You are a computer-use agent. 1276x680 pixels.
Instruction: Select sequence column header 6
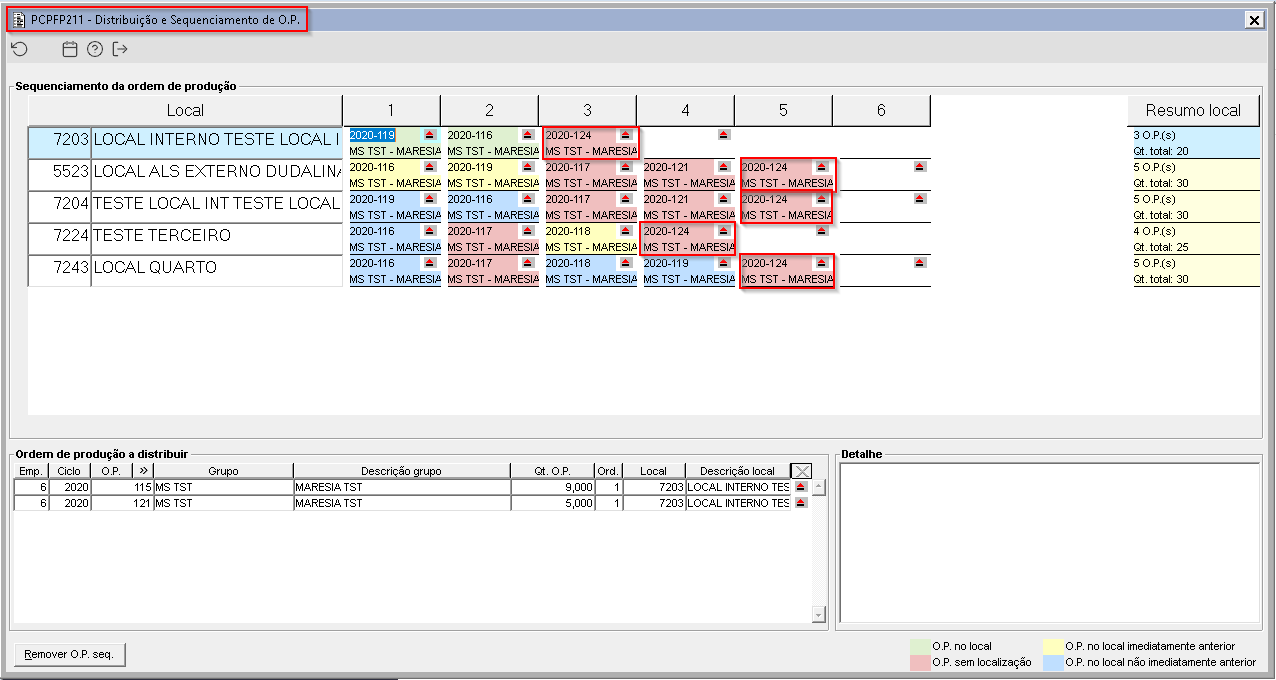point(881,111)
